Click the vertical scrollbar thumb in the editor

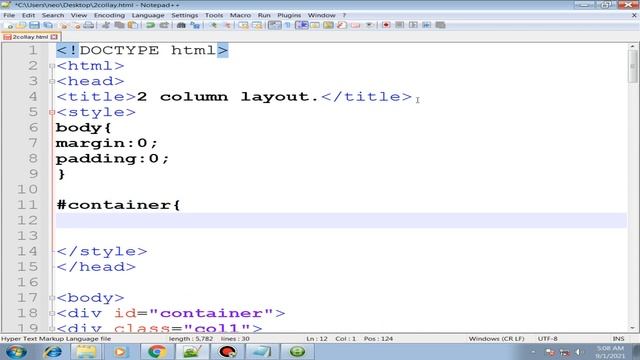pos(633,67)
